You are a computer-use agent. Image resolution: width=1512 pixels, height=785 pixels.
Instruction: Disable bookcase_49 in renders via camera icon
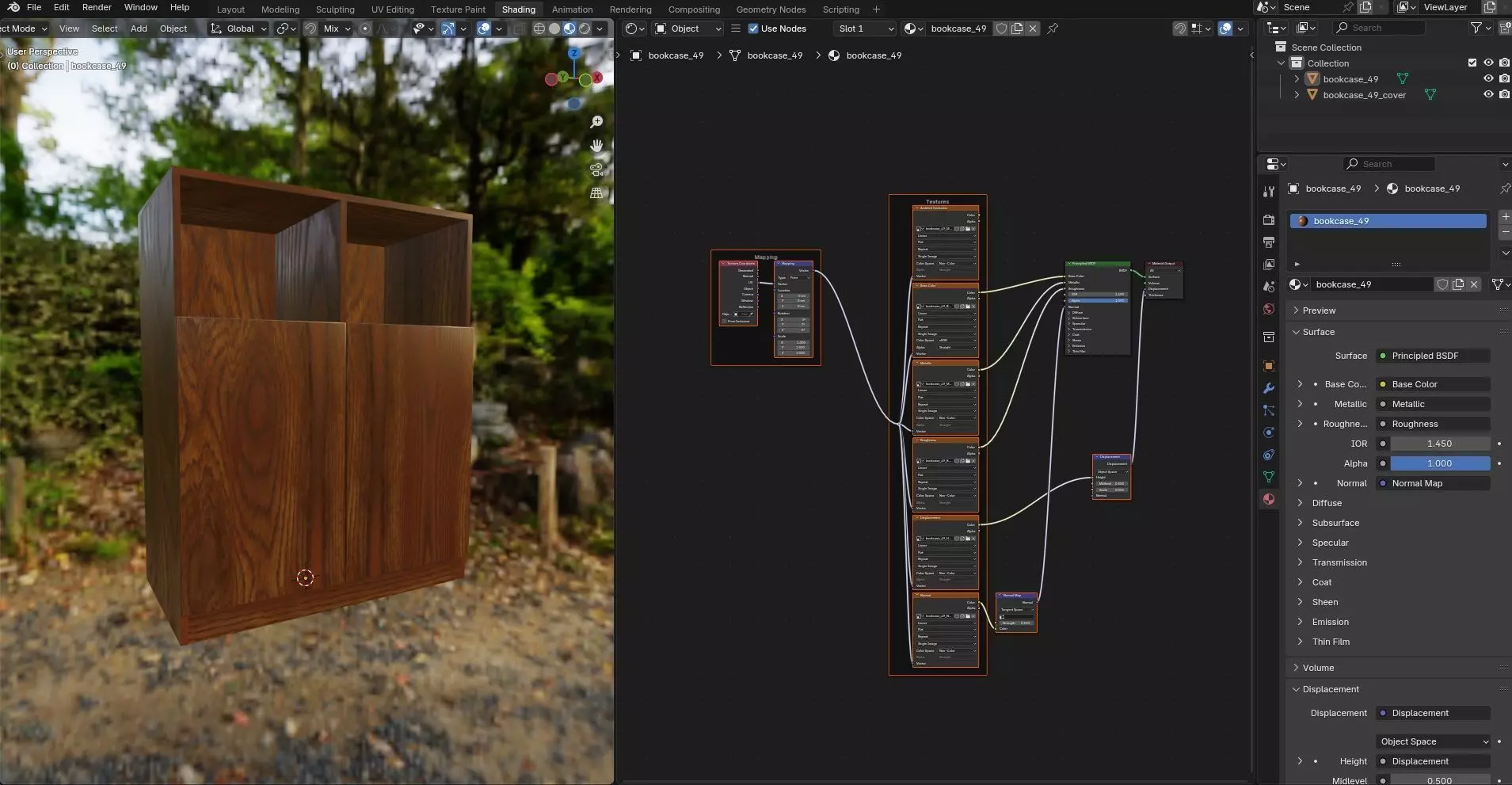pos(1504,79)
